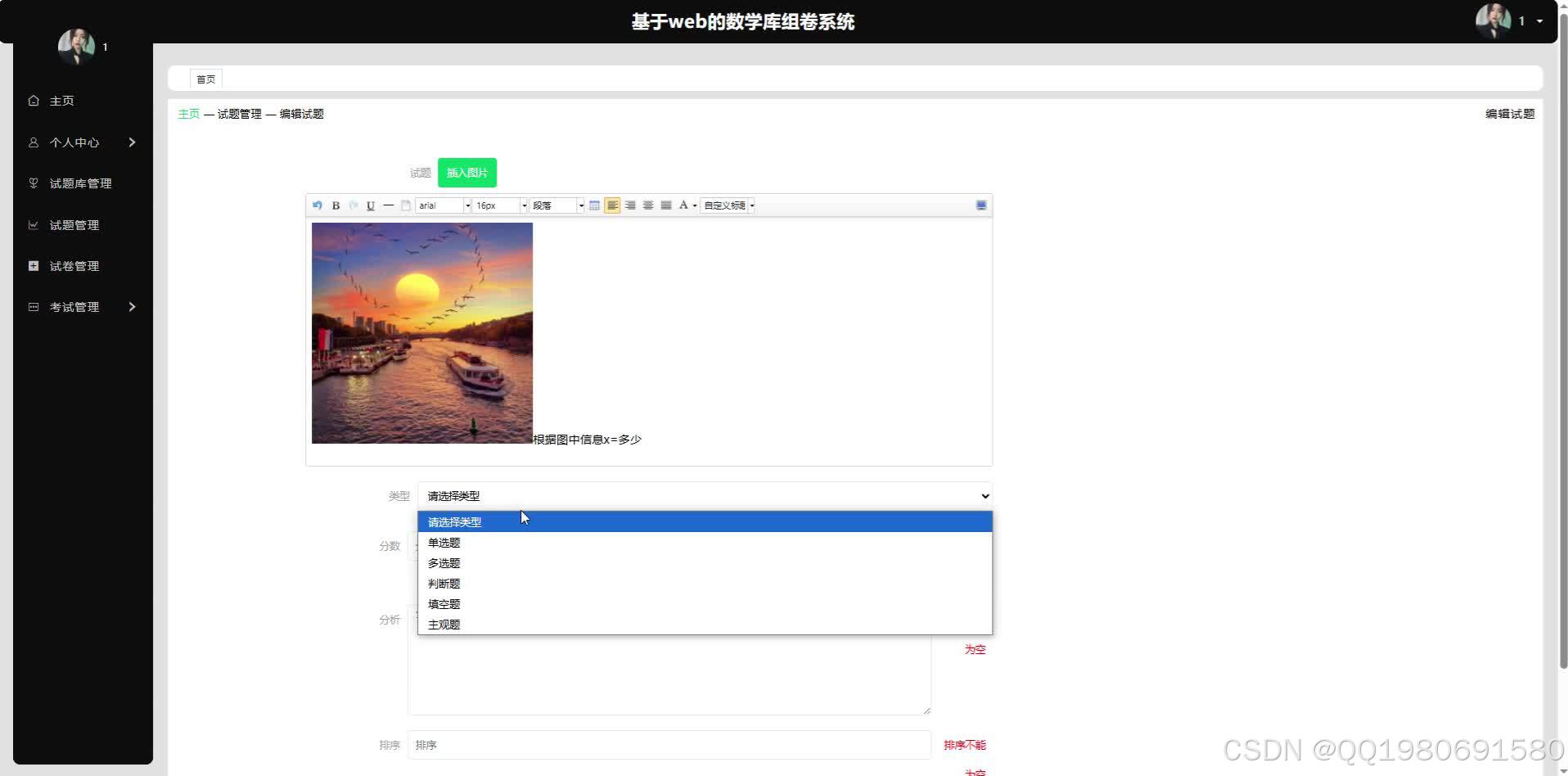This screenshot has width=1568, height=776.
Task: Switch to the 首页 tab
Action: [x=206, y=79]
